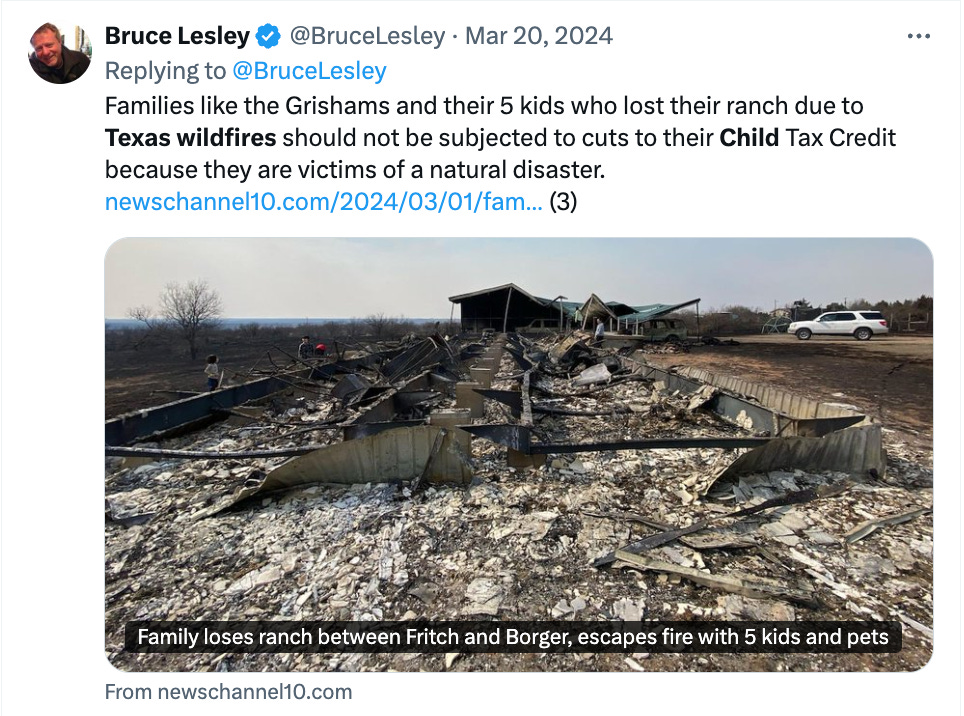Click the '(3)' thread number marker

coord(564,202)
